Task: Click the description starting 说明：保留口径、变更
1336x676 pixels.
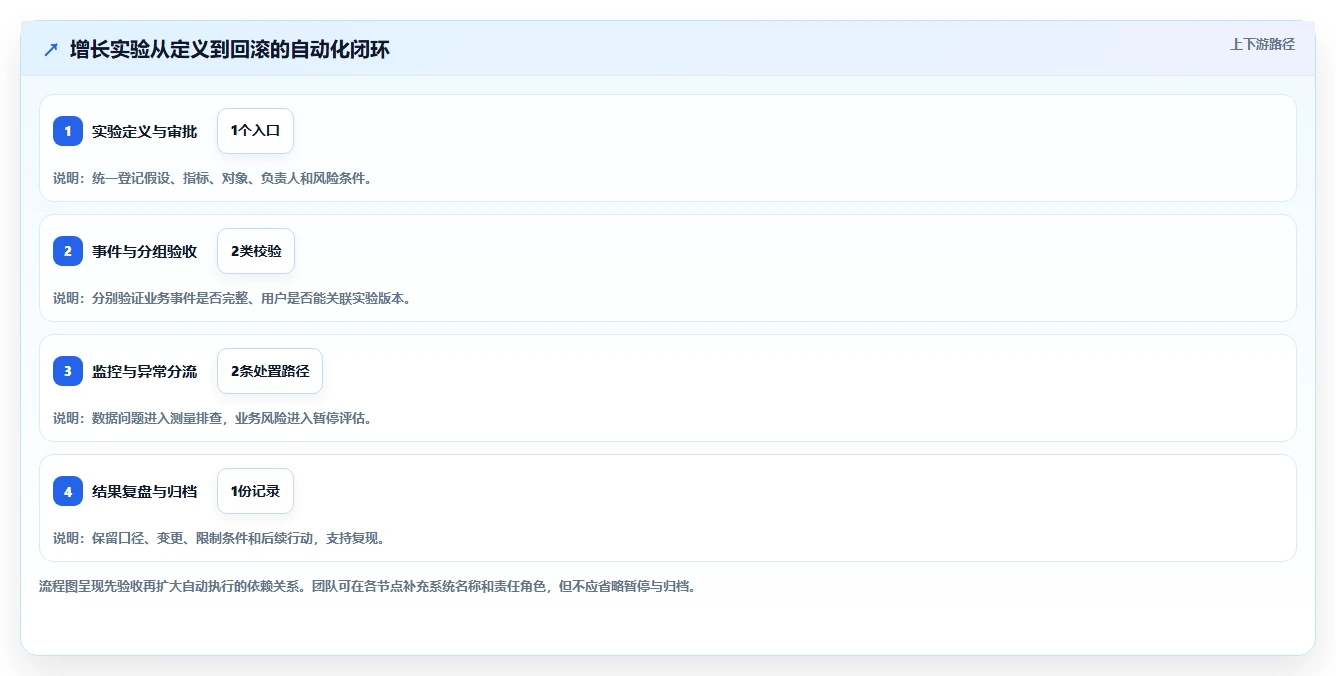Action: (219, 538)
